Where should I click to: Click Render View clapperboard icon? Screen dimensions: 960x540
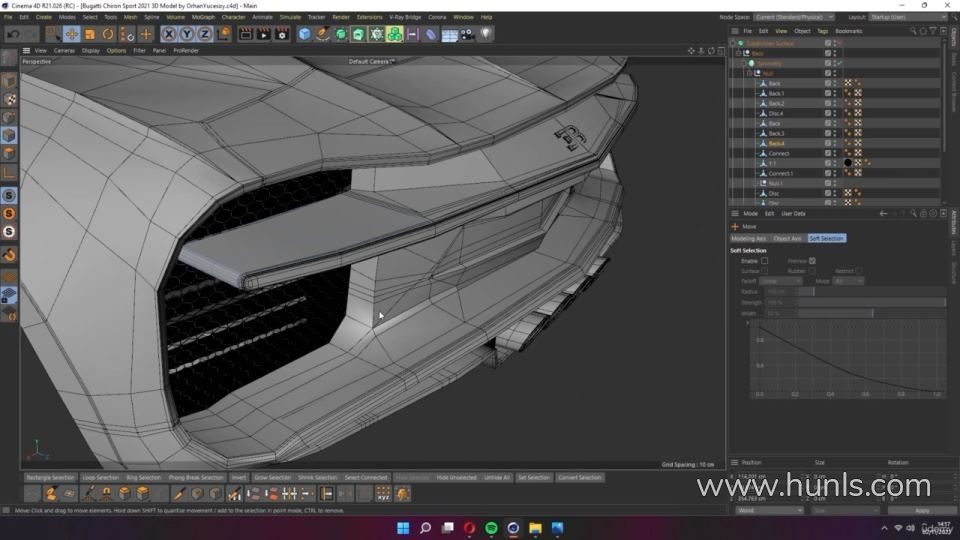(x=246, y=34)
